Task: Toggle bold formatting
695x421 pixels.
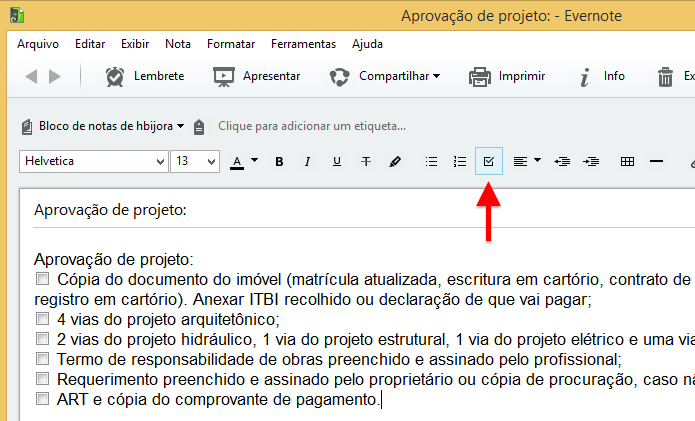Action: 279,162
